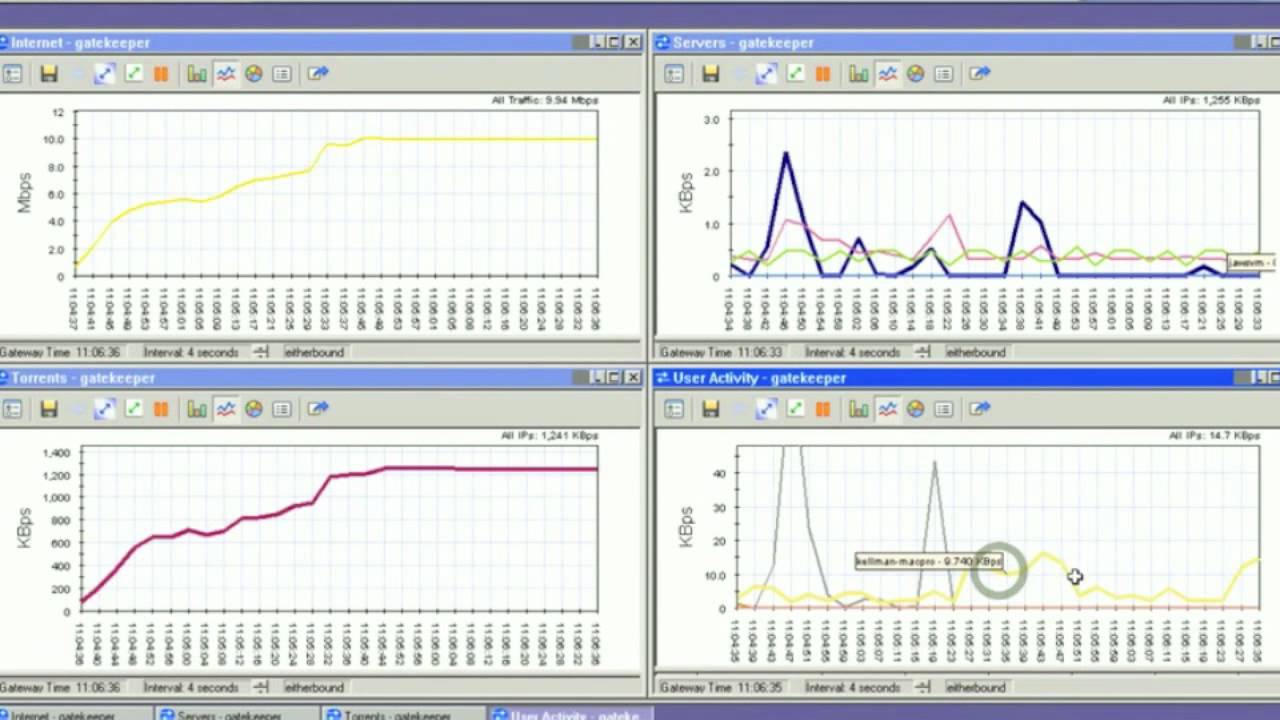Click export arrow icon in Servers window

coord(980,74)
